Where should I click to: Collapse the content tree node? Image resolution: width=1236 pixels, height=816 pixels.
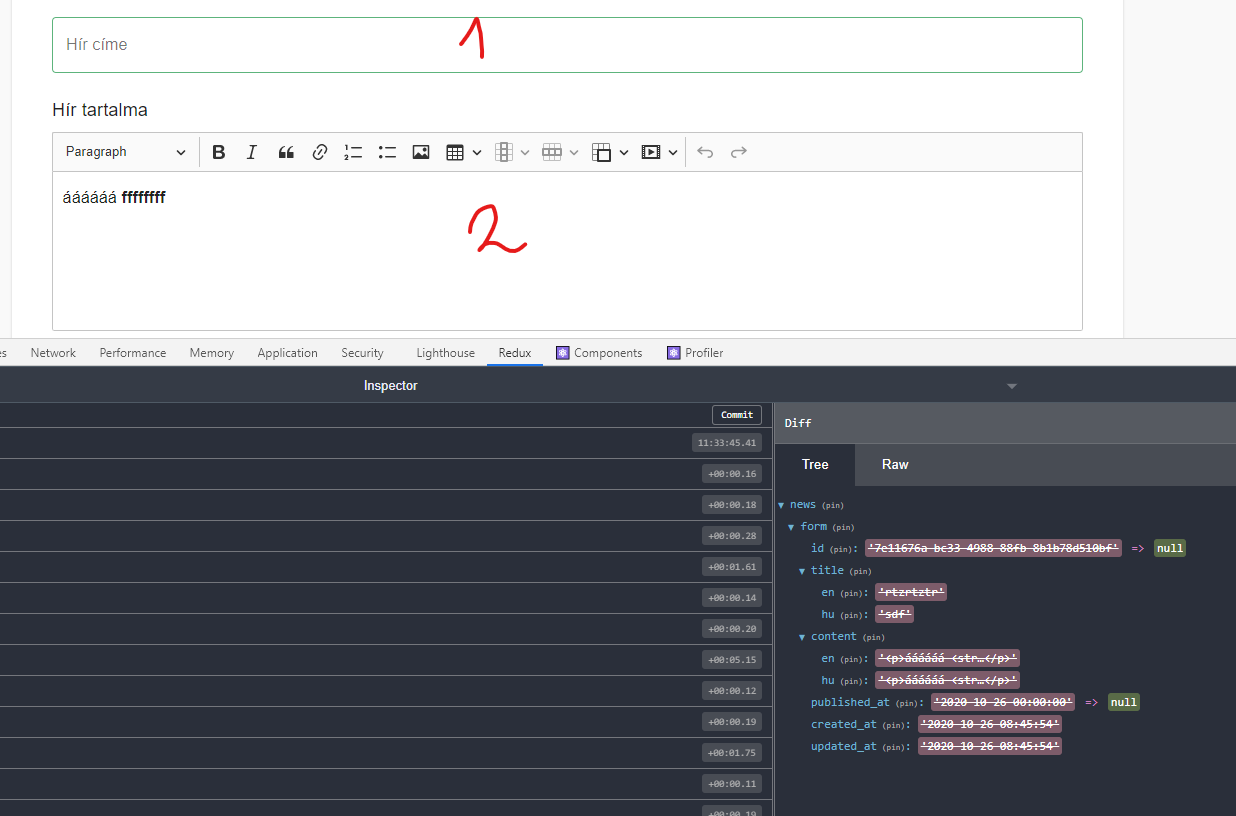coord(802,637)
